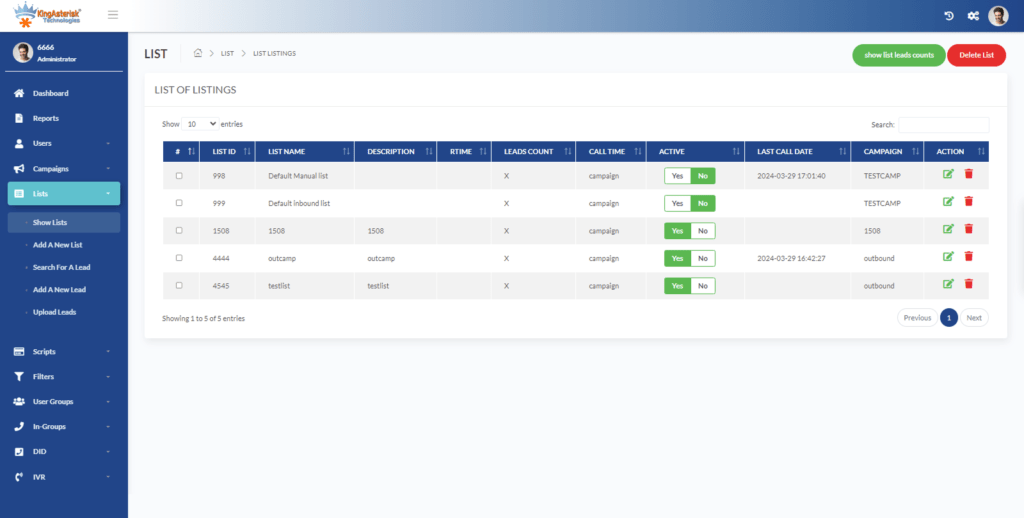Screen dimensions: 1024x518
Task: Open the Show entries count dropdown
Action: [200, 123]
